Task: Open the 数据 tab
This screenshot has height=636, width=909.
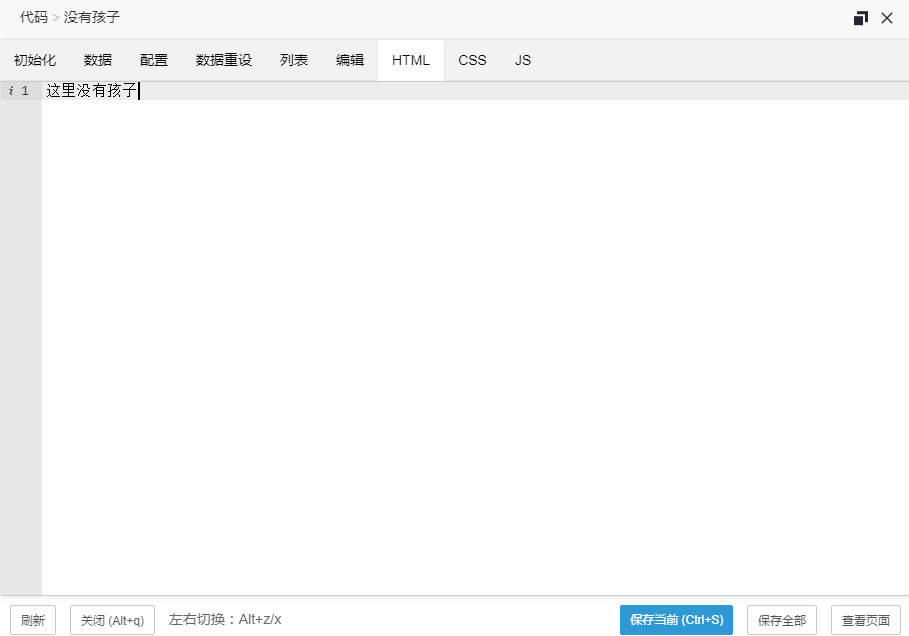Action: pos(97,60)
